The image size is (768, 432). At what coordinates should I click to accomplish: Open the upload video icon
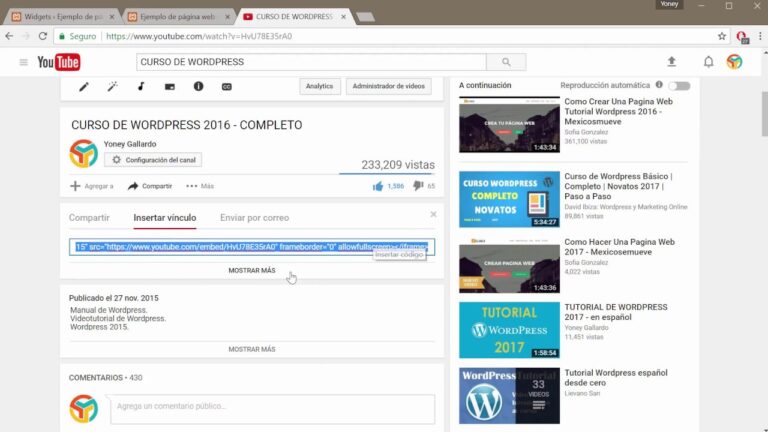click(672, 62)
